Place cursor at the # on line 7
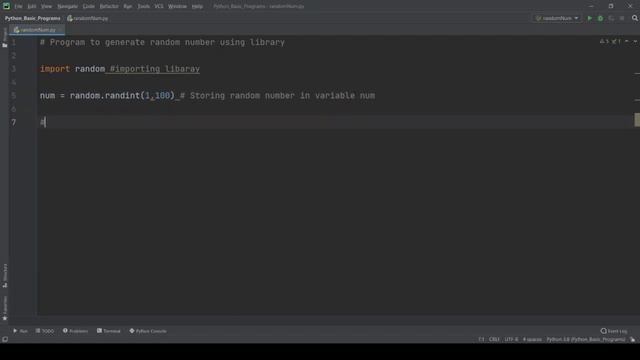640x360 pixels. click(x=42, y=122)
